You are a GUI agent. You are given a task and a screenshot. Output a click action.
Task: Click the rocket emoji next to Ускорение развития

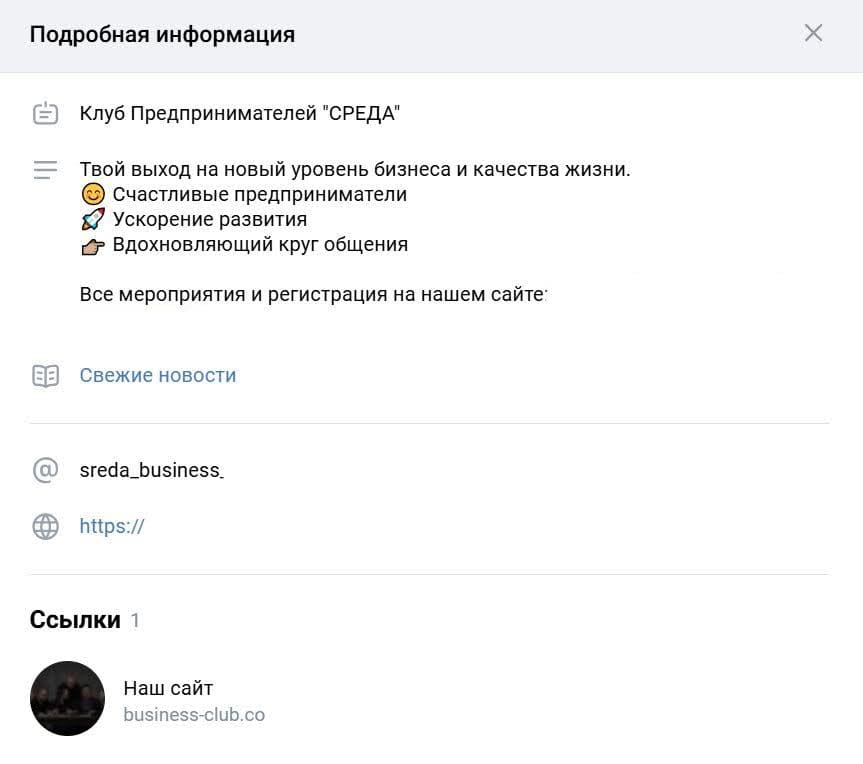point(91,218)
